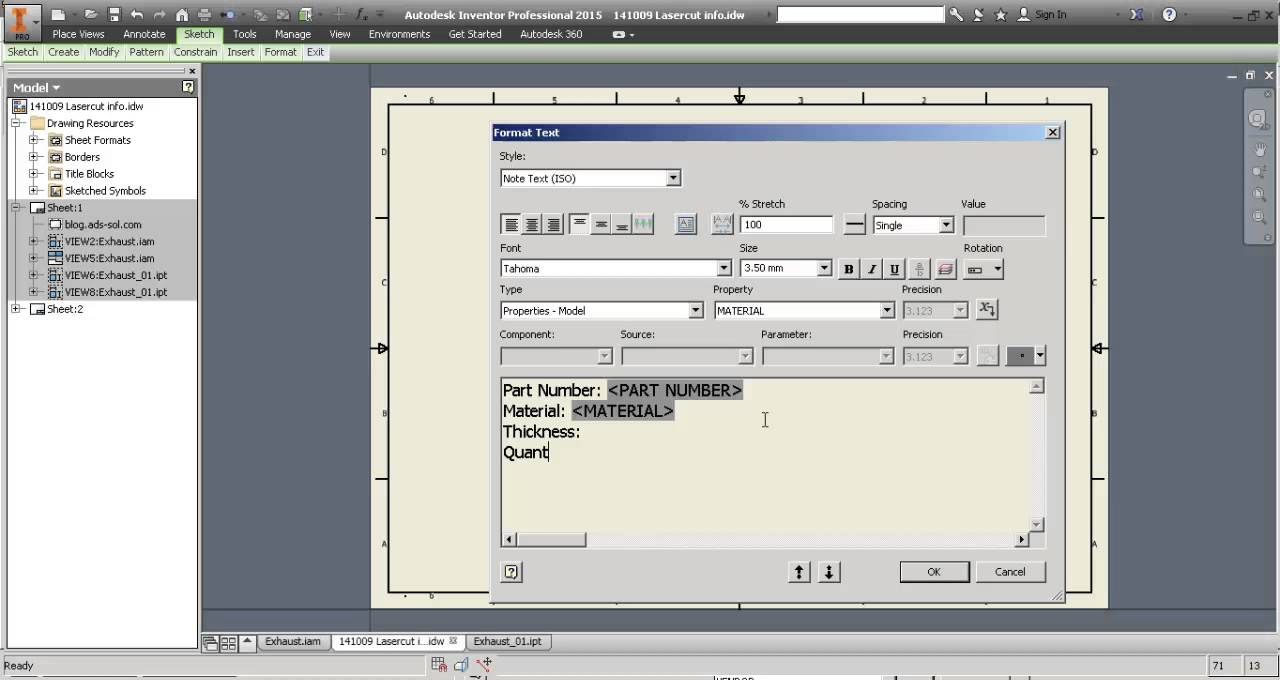Click the Help question mark icon in title bar
Screen dimensions: 1280x680
tap(1169, 15)
